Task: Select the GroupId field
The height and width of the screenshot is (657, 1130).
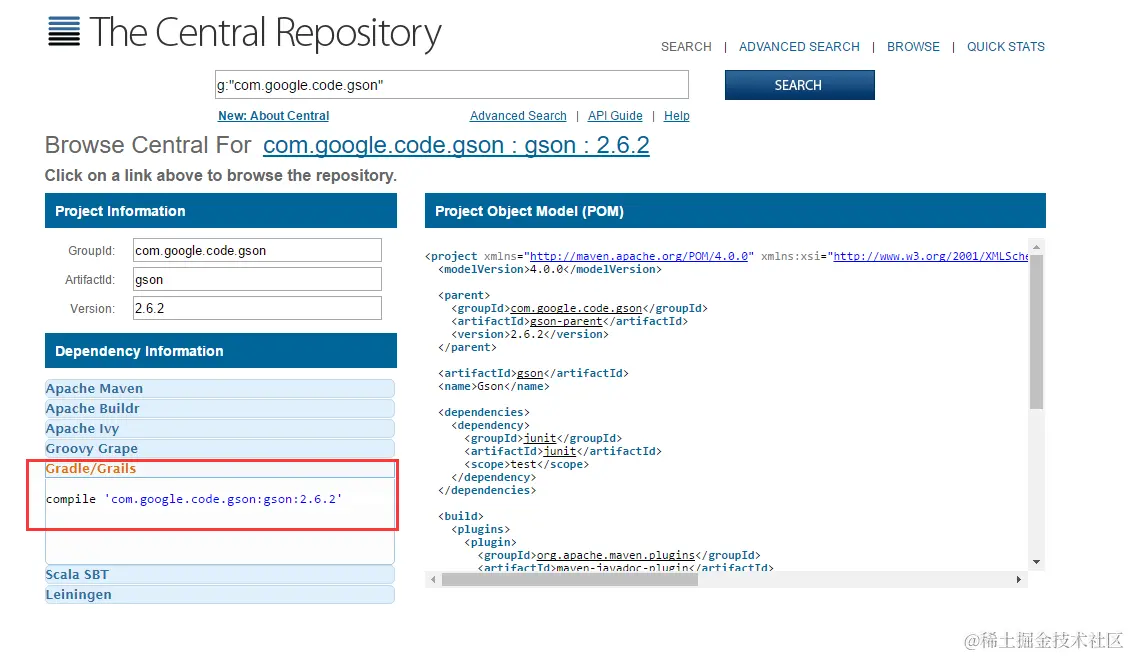Action: (x=257, y=250)
